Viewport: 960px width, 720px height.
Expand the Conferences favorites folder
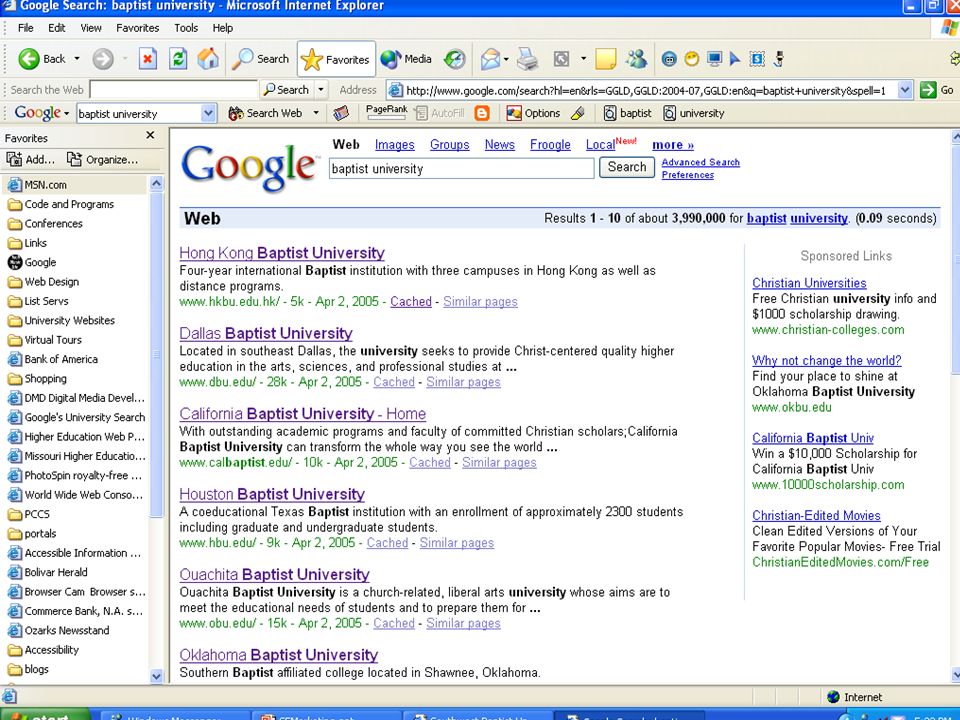tap(53, 223)
